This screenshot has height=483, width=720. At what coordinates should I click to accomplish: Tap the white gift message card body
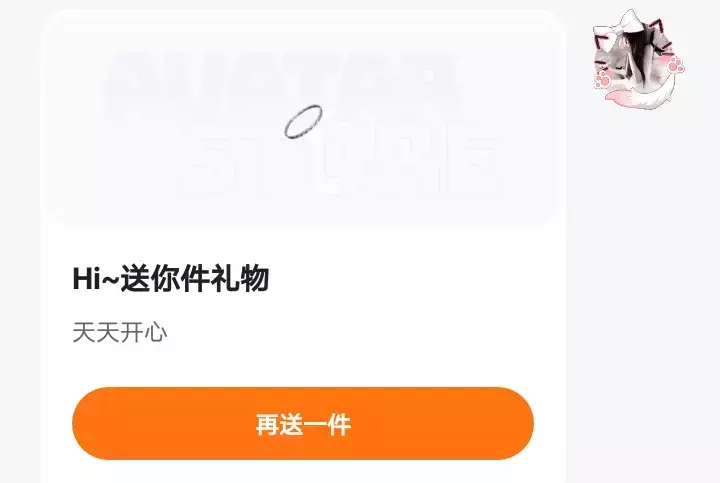point(303,246)
